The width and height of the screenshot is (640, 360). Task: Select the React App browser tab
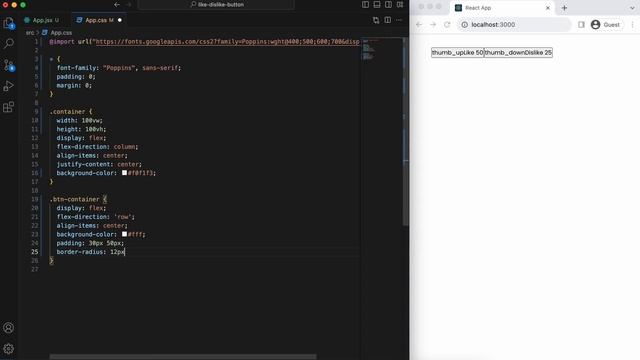[502, 8]
